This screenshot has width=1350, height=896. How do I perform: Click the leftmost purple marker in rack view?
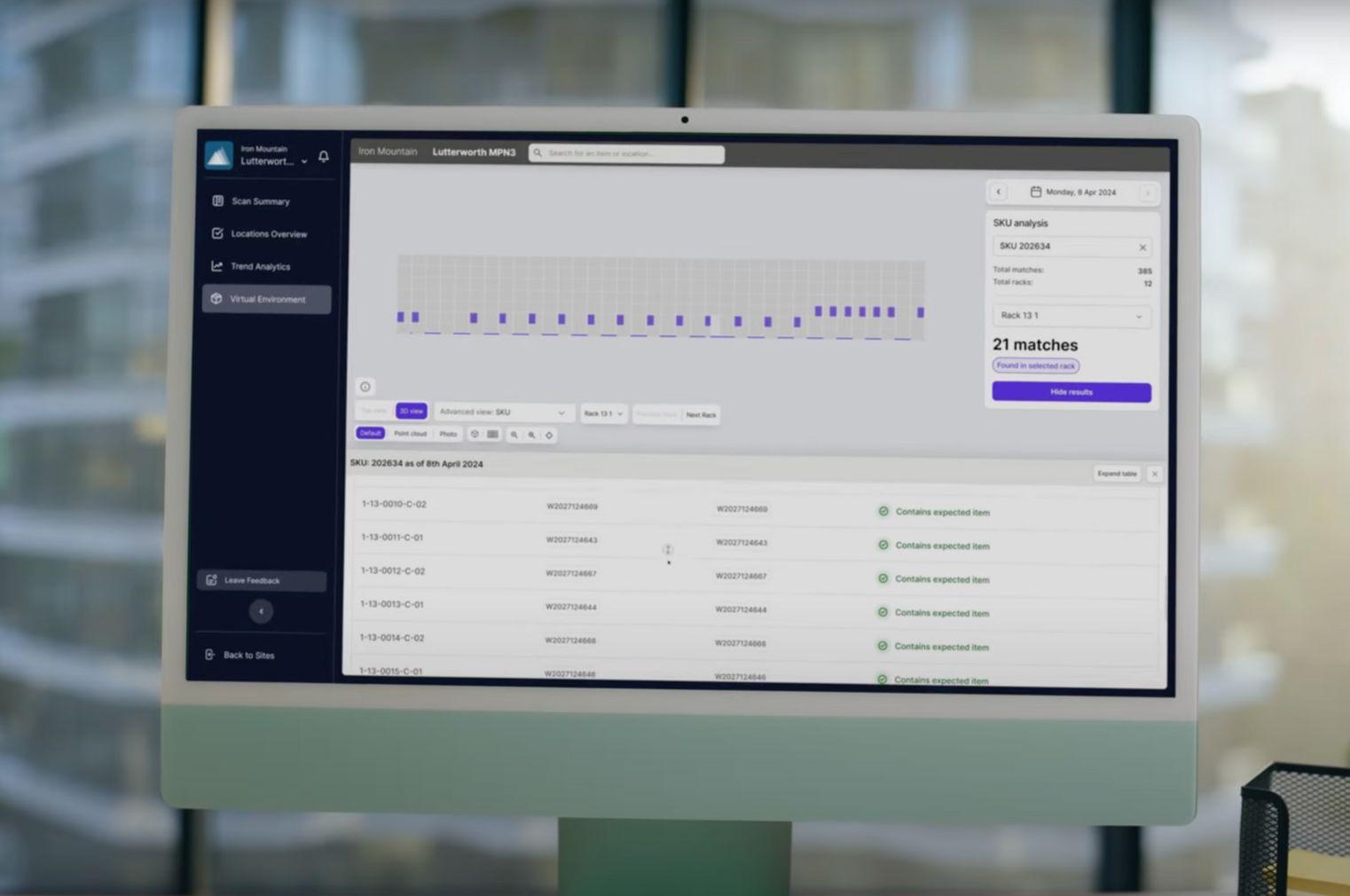click(x=400, y=317)
